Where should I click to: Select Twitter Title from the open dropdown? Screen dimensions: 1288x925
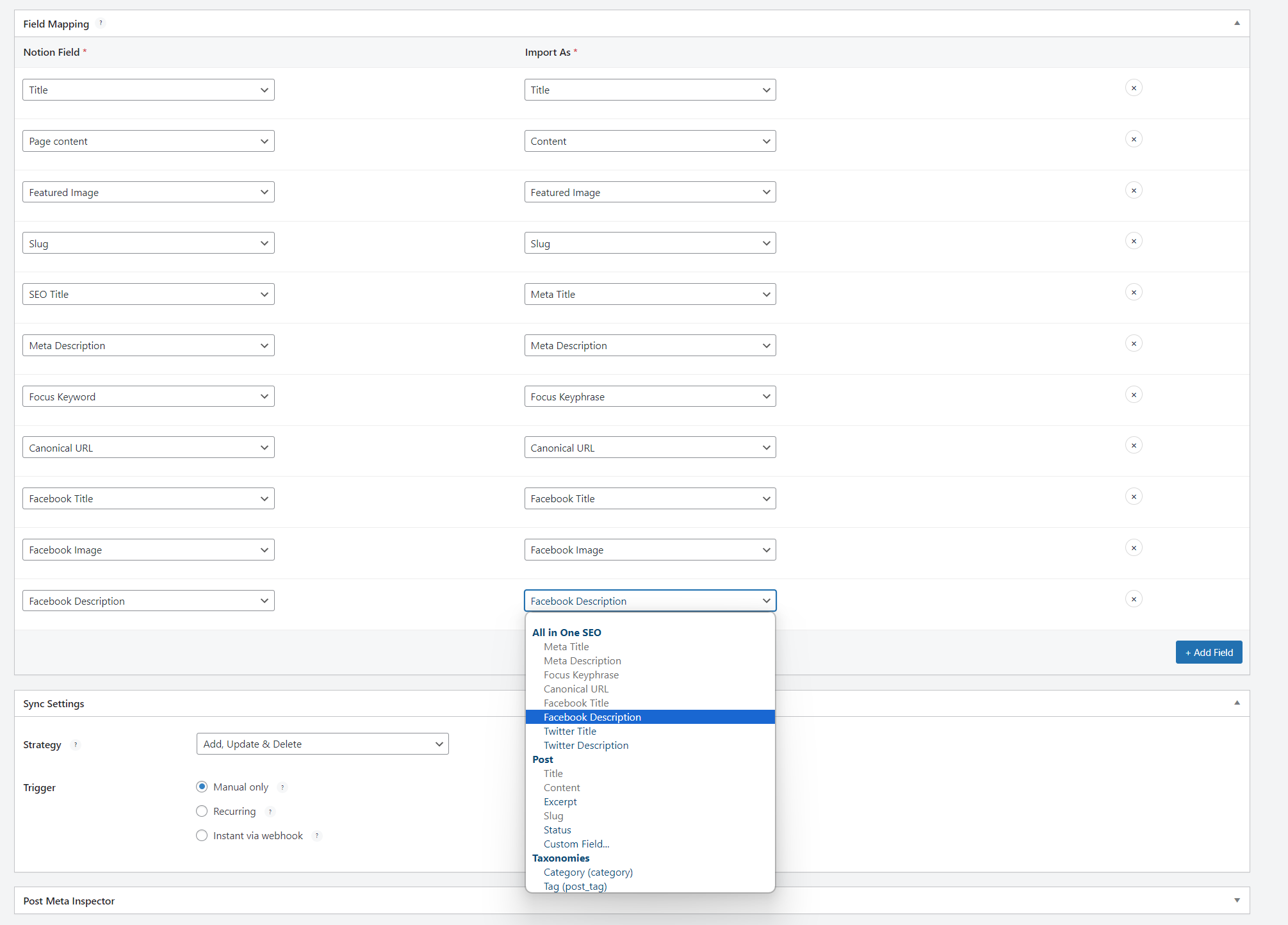tap(570, 731)
